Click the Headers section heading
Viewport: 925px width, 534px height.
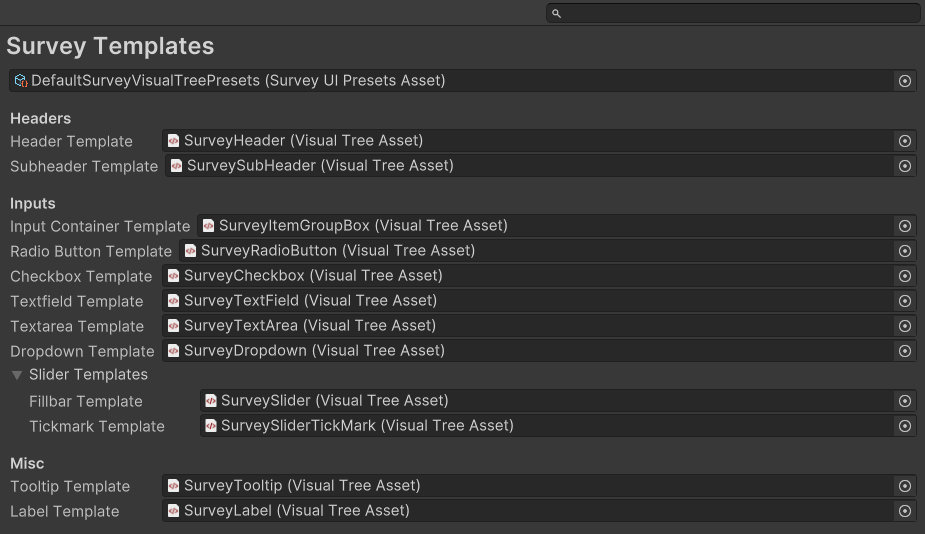[x=40, y=119]
